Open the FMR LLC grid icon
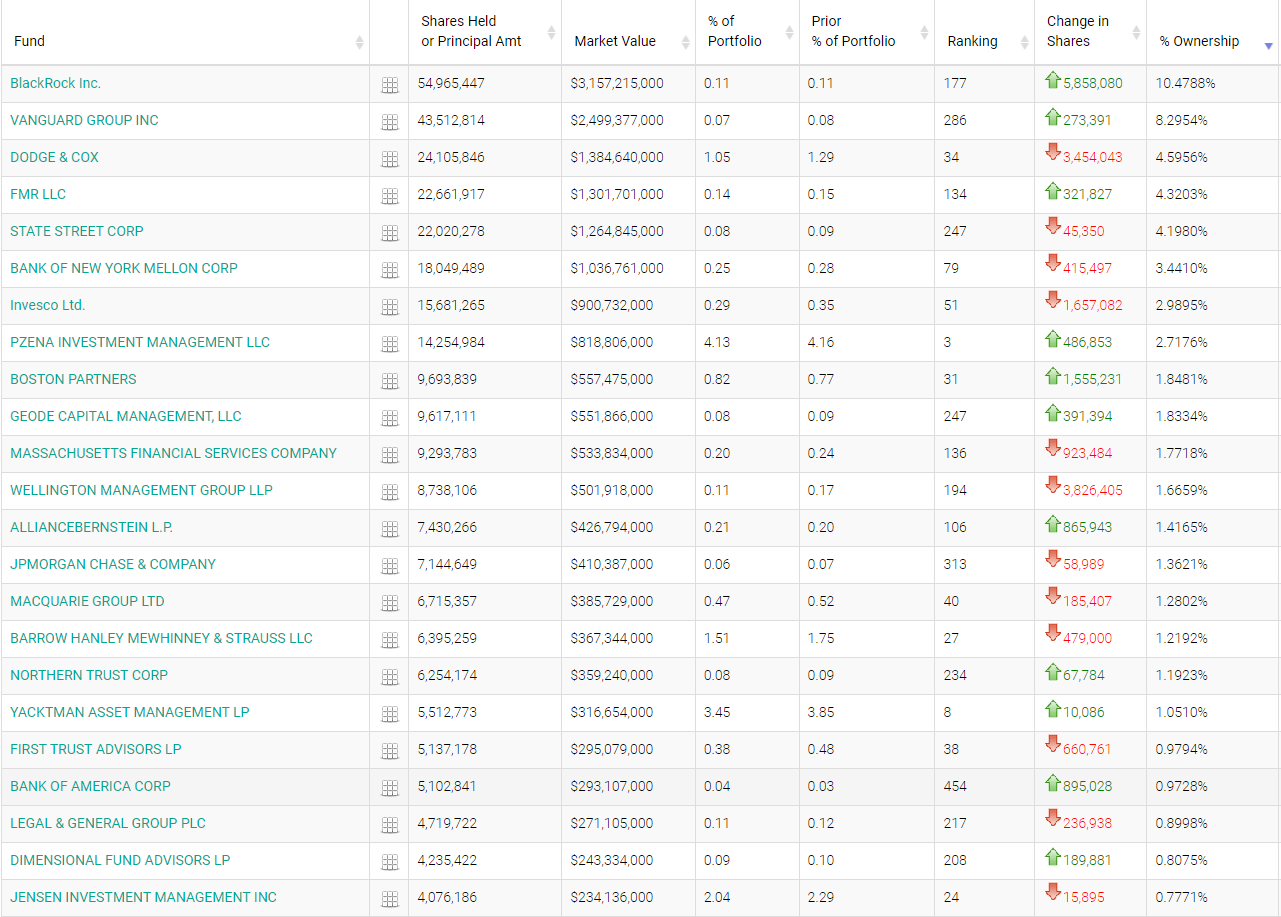The image size is (1281, 917). tap(390, 196)
